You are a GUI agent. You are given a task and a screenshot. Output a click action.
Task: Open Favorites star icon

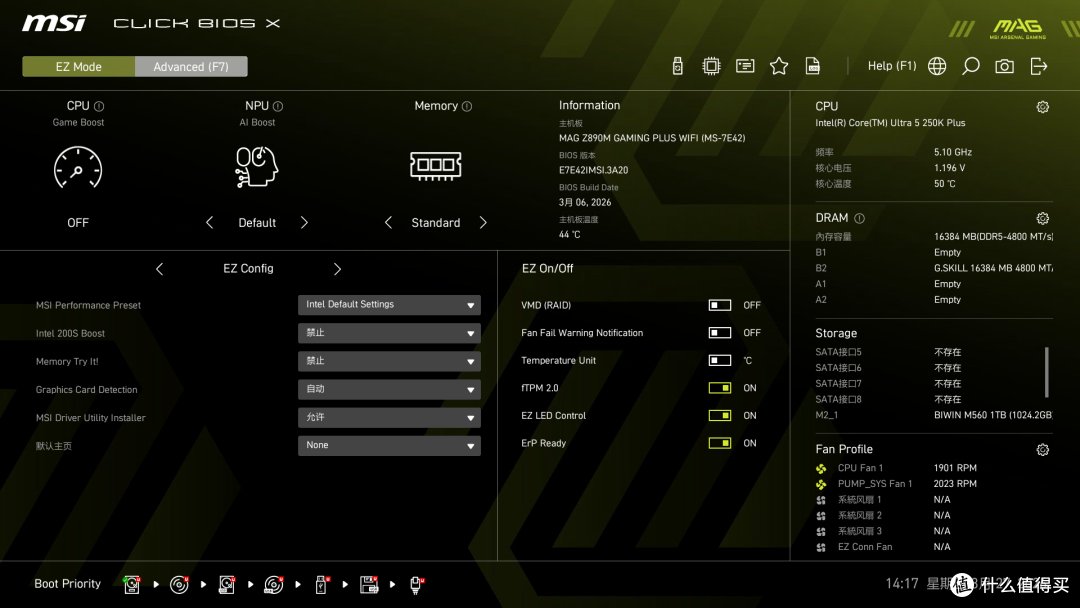pyautogui.click(x=779, y=66)
